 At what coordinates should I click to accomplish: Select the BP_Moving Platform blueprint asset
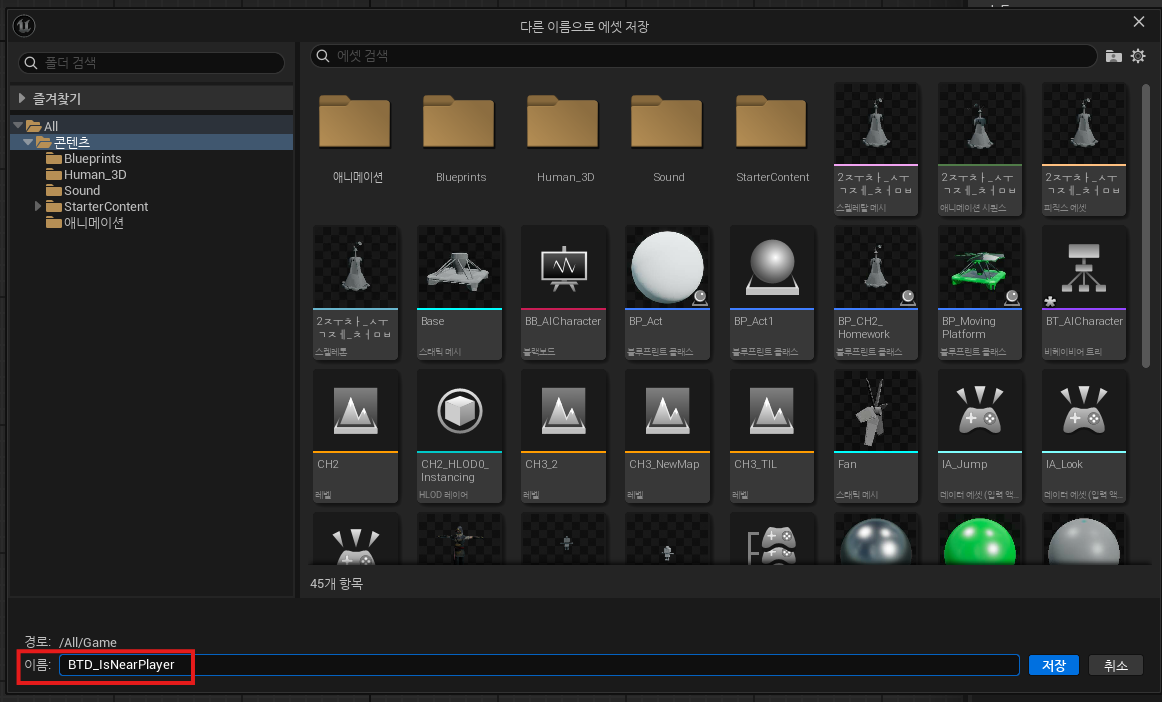(x=980, y=293)
